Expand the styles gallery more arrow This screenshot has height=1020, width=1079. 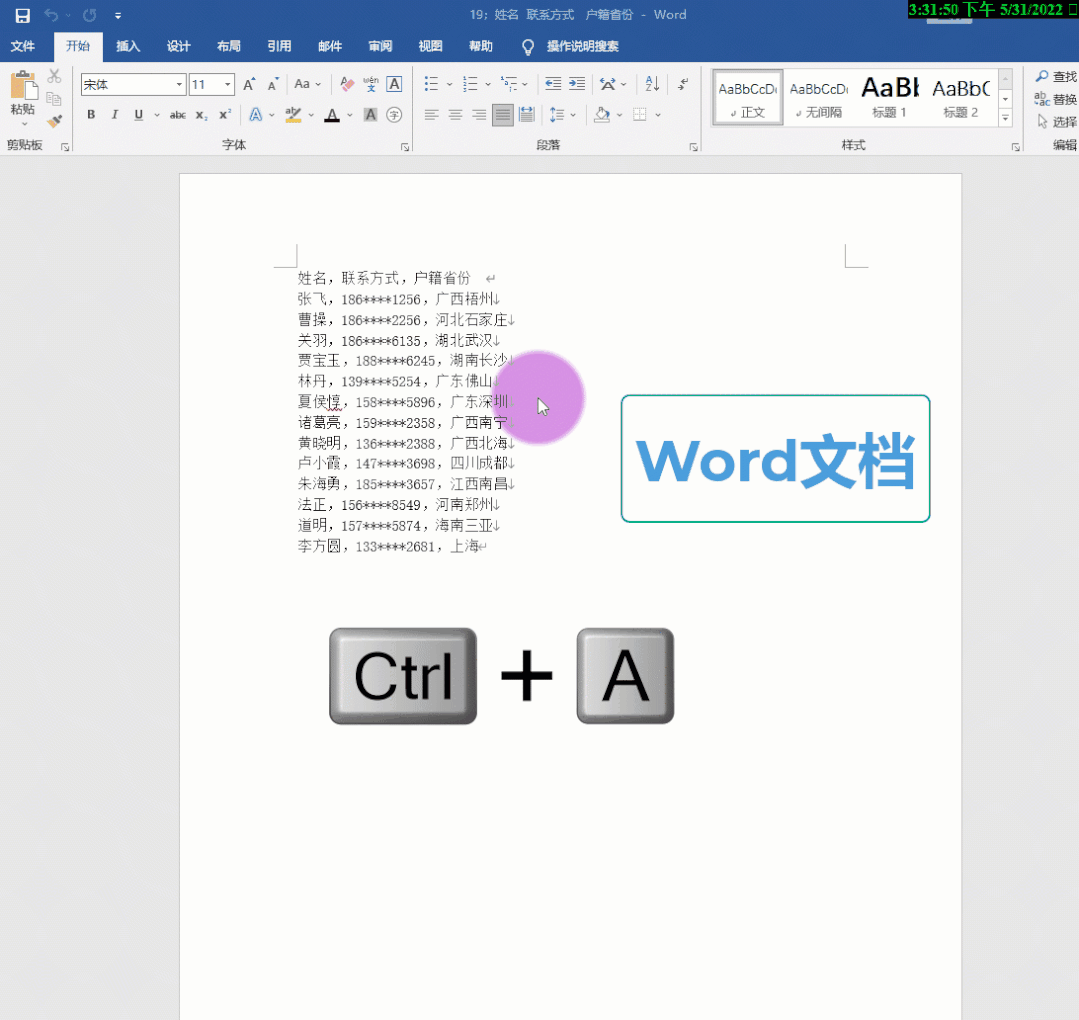(1005, 118)
